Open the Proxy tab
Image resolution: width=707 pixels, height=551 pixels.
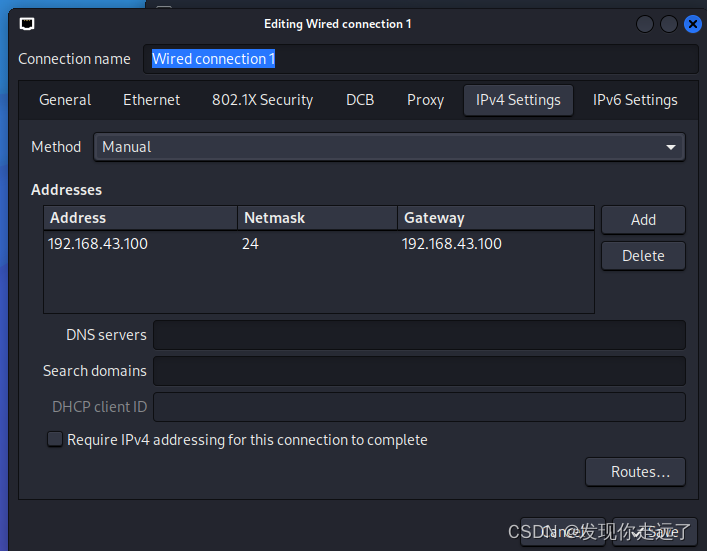click(425, 100)
